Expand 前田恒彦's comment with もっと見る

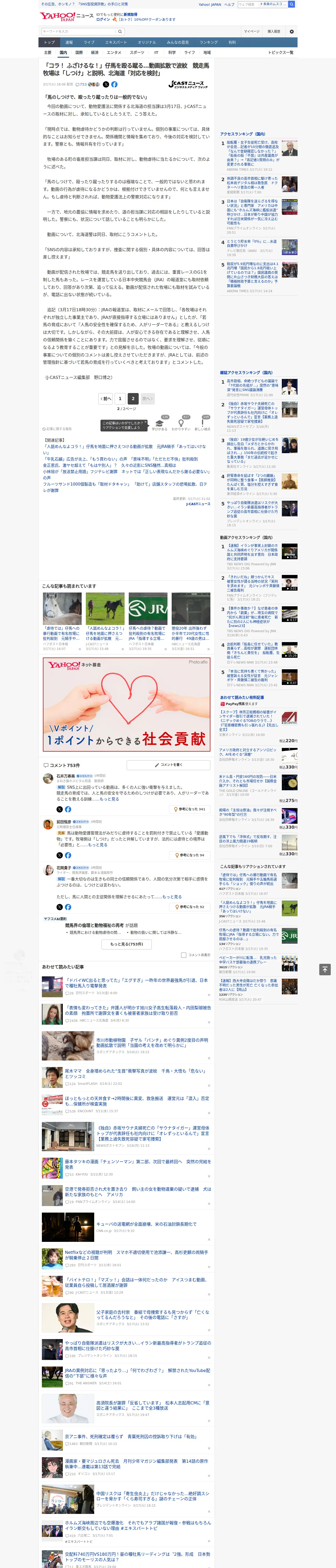[98, 845]
